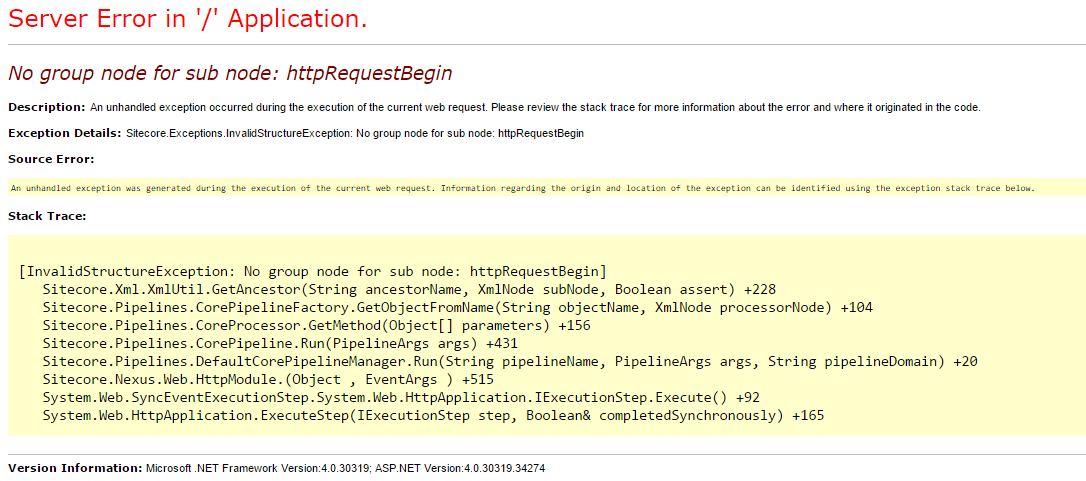The image size is (1086, 481).
Task: Click the 'CorePipeline.Run(PipelineArgs args)' line
Action: pyautogui.click(x=280, y=343)
